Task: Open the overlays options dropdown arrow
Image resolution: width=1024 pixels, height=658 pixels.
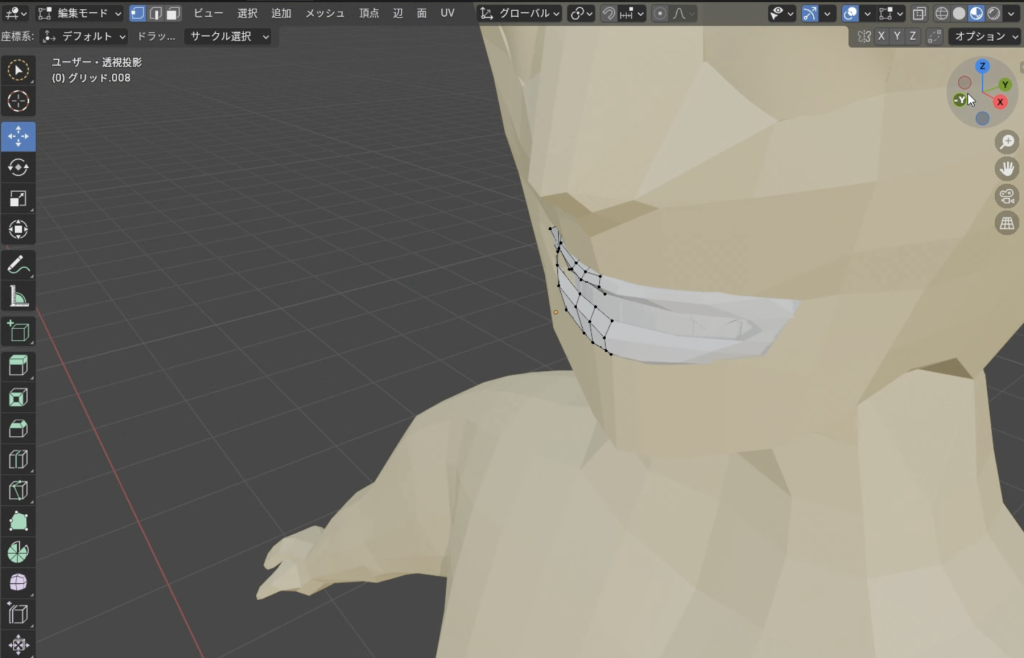Action: [x=867, y=13]
